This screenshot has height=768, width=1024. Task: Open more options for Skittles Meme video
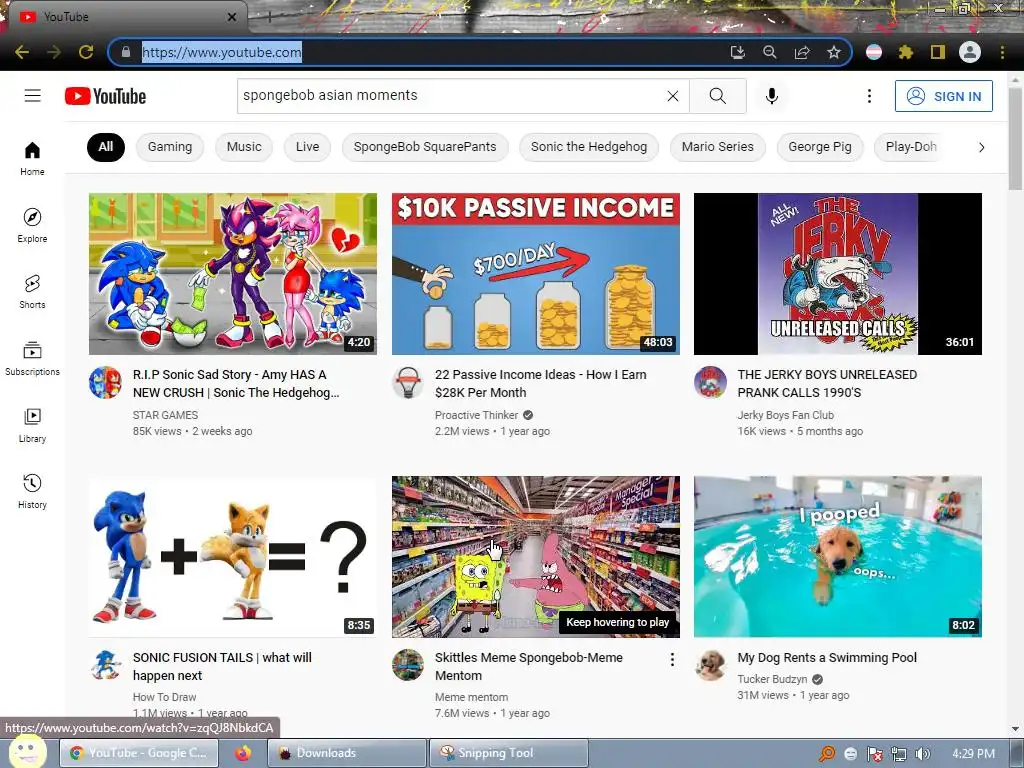coord(672,660)
